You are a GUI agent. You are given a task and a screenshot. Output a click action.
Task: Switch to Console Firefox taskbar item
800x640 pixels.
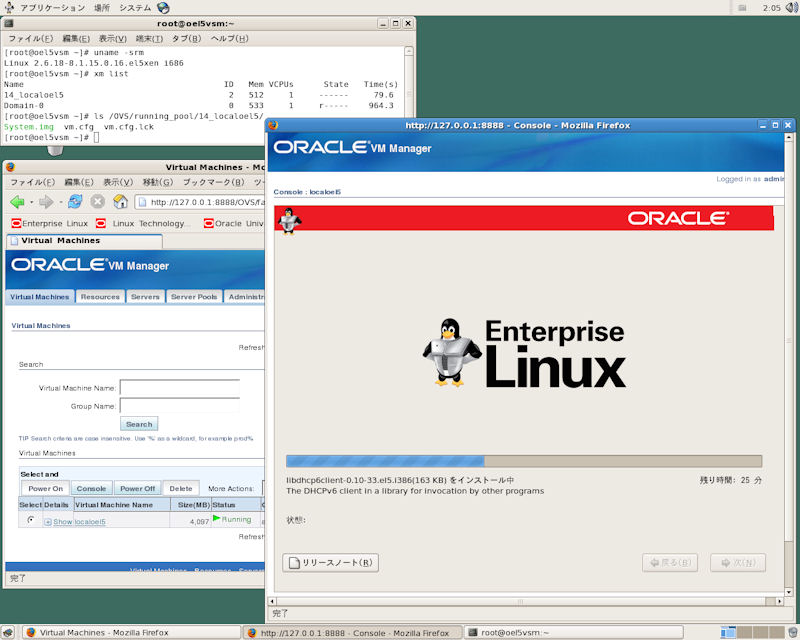tap(352, 632)
